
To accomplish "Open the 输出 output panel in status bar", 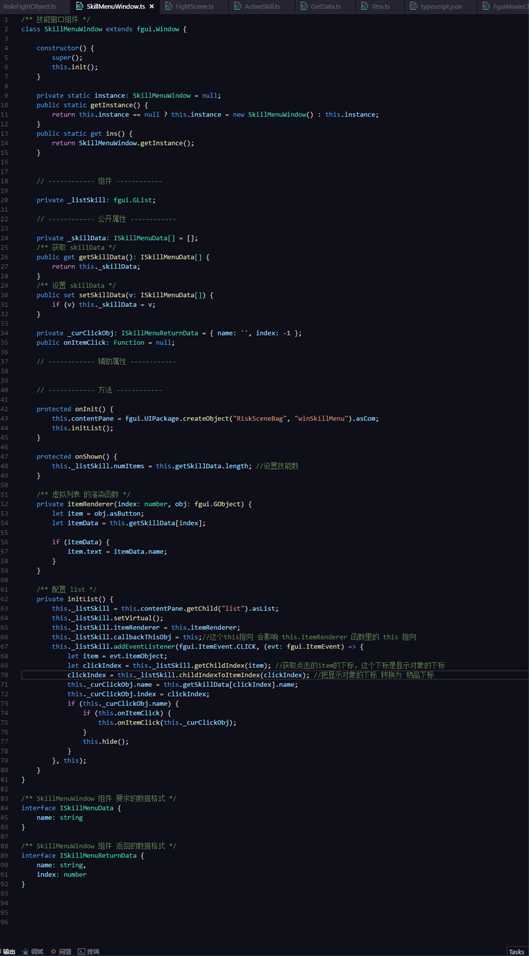I will [9, 951].
